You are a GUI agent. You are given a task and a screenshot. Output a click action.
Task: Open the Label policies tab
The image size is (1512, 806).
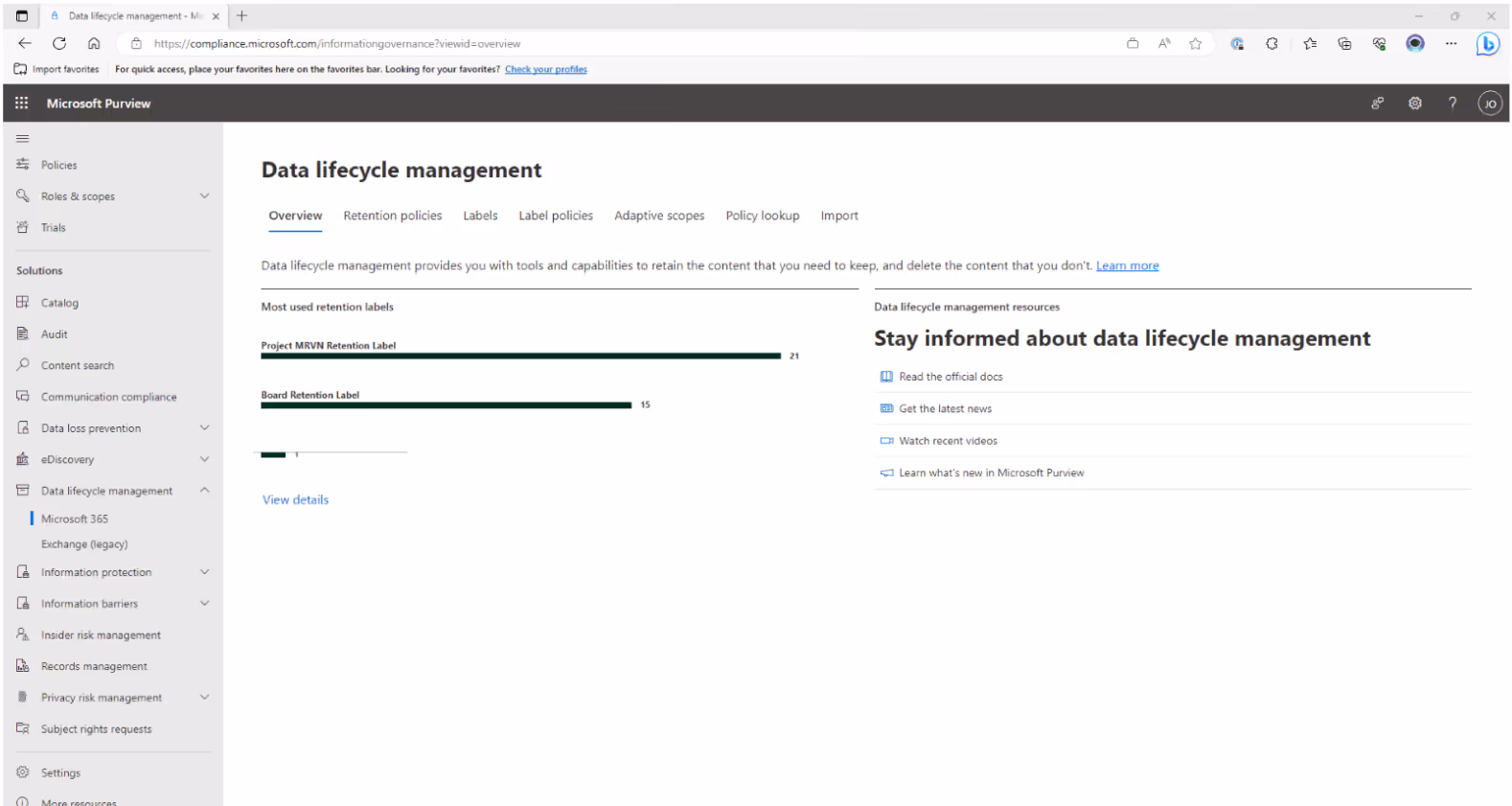[x=556, y=216]
